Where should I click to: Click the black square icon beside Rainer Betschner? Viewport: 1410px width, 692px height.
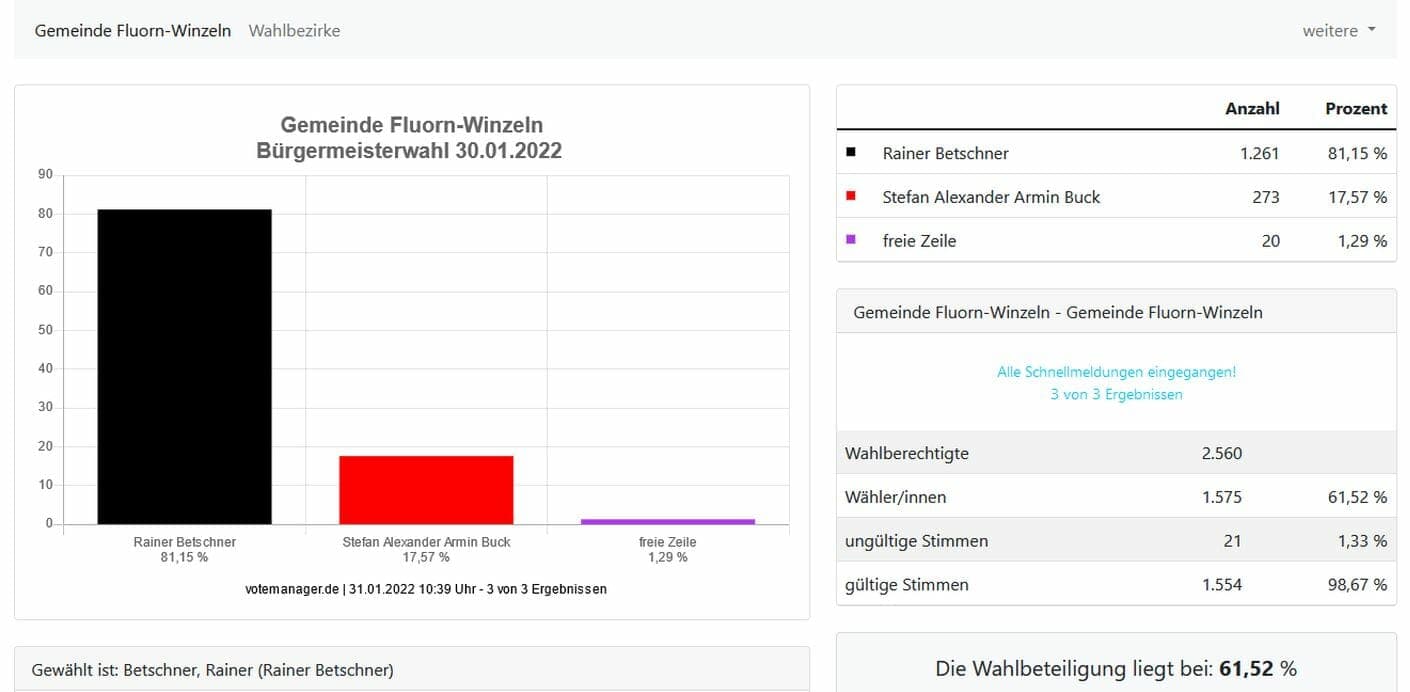(x=851, y=153)
